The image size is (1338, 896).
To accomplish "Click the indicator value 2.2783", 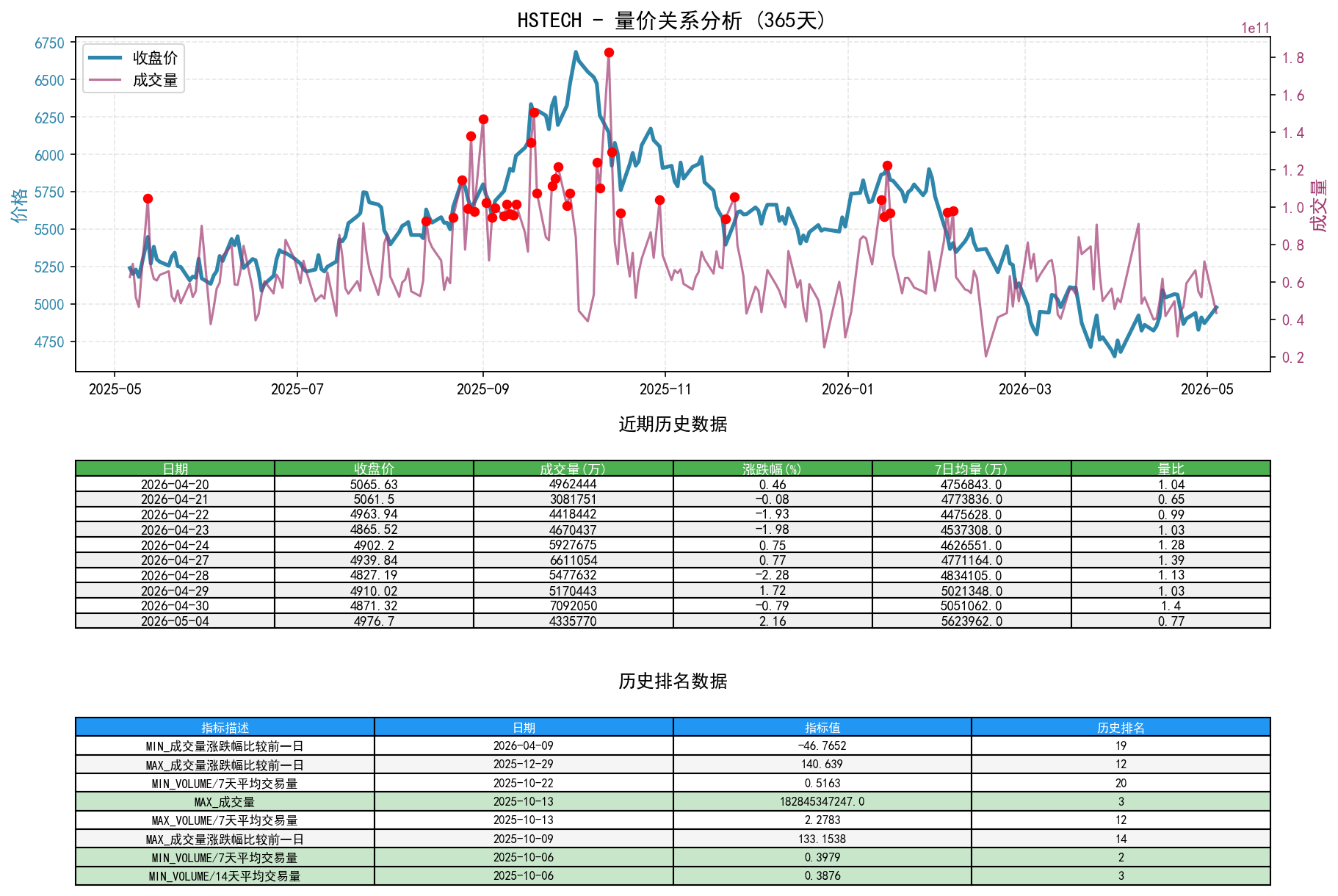I will coord(822,820).
